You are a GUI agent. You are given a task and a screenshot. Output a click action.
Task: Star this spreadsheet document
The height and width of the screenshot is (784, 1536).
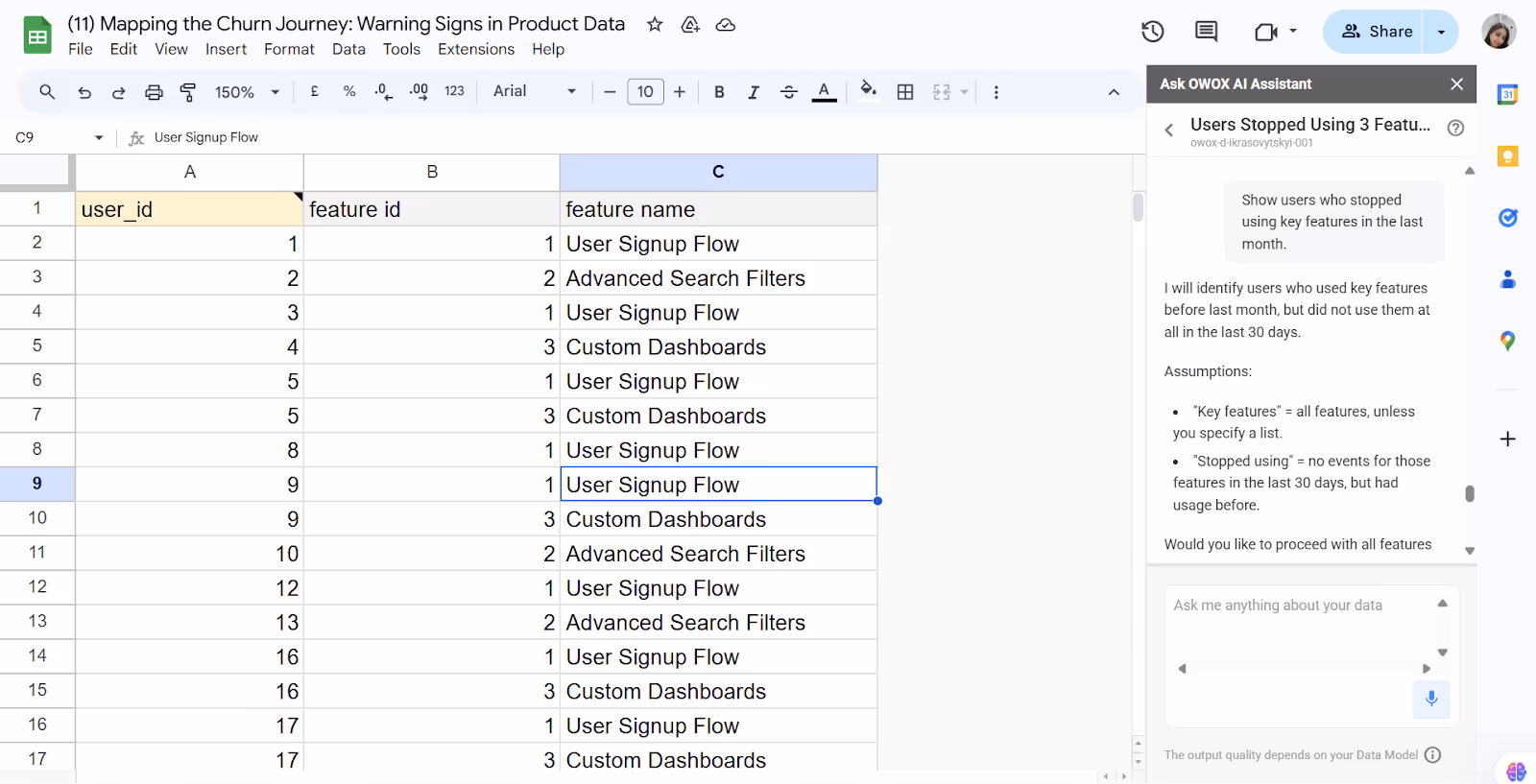[x=655, y=24]
